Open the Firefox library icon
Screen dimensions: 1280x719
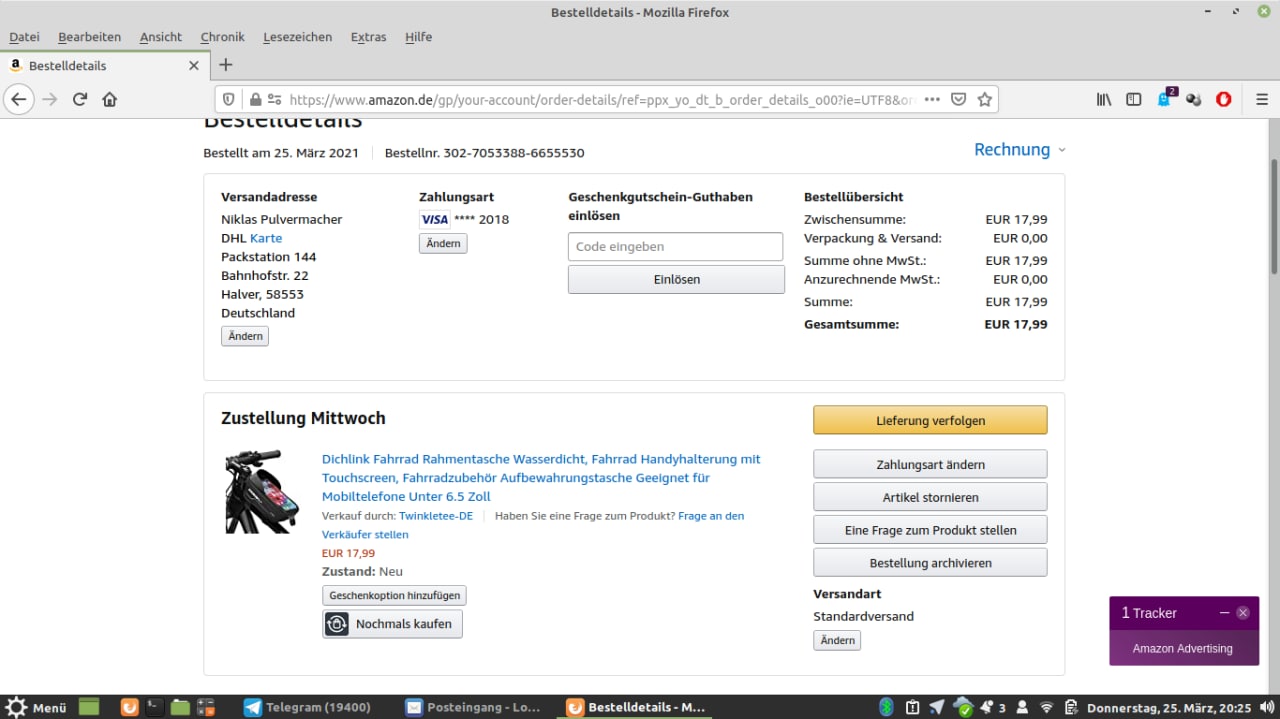coord(1104,100)
